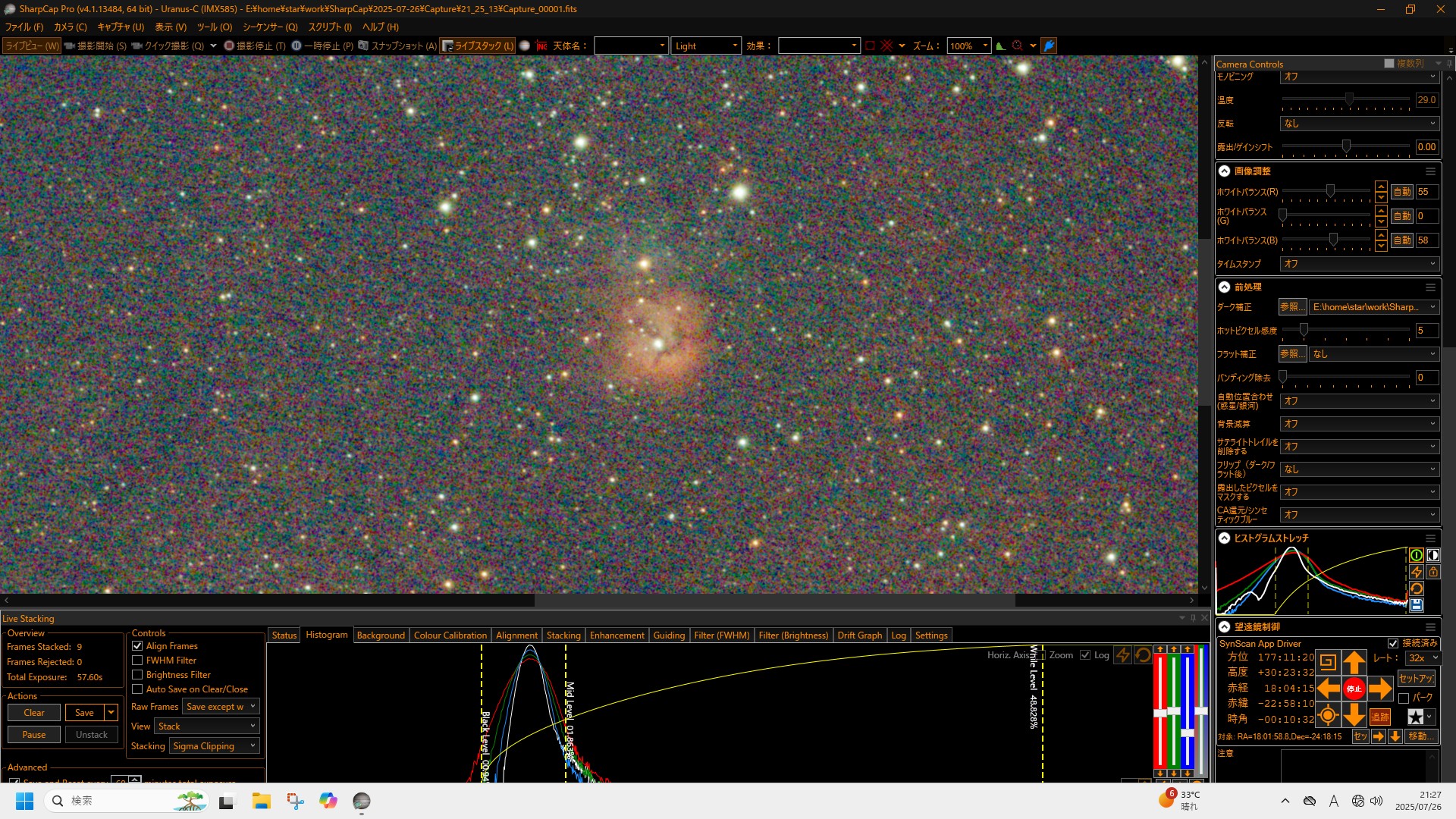The height and width of the screenshot is (819, 1456).
Task: Open the Stacking Sigma Clipping dropdown
Action: pos(215,746)
